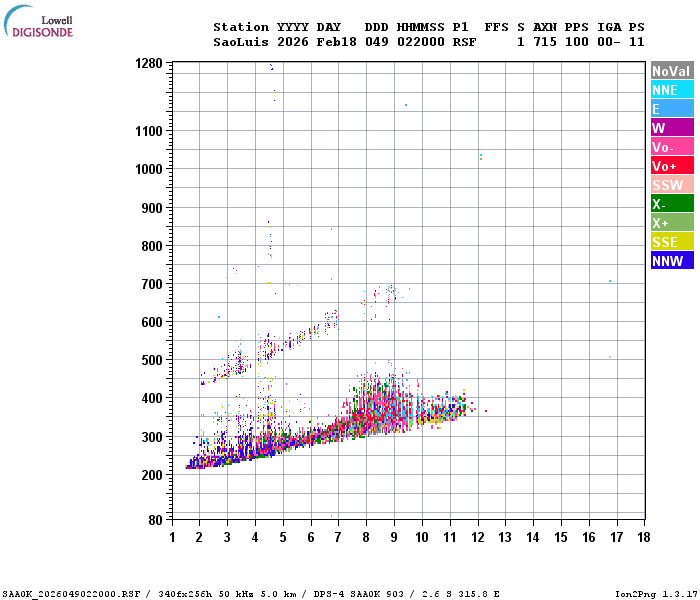Click the 16 MHz frequency axis label

pos(589,537)
